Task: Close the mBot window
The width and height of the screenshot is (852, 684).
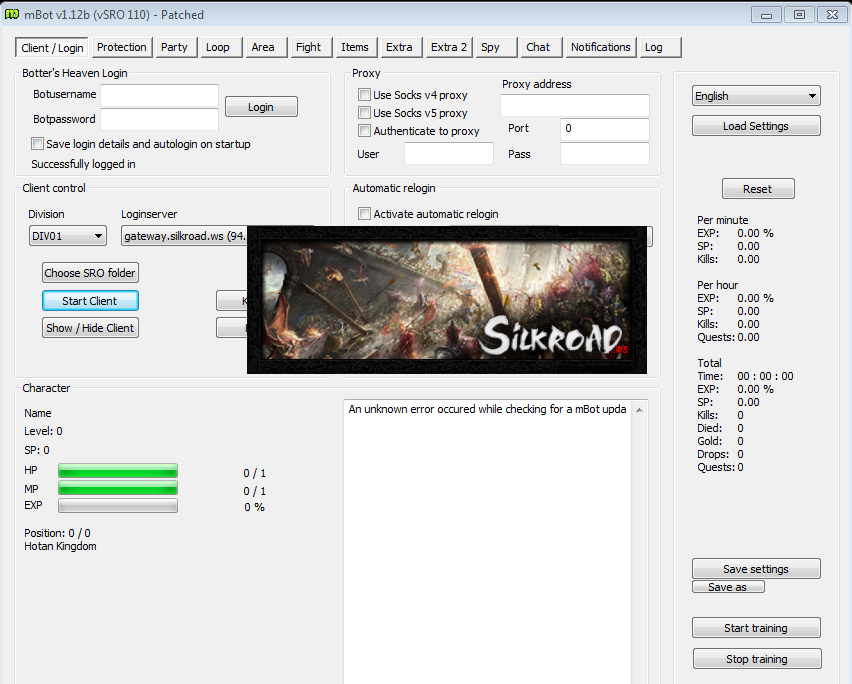Action: (x=832, y=15)
